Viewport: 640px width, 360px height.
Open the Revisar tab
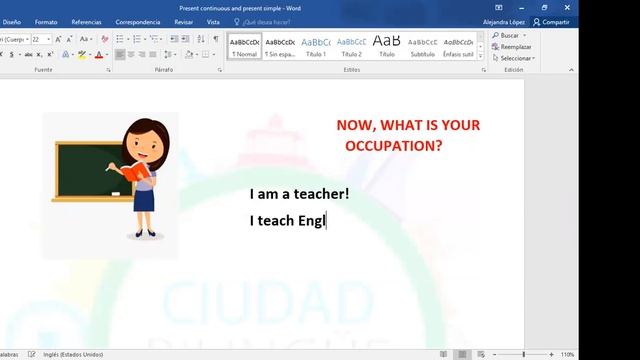coord(183,22)
